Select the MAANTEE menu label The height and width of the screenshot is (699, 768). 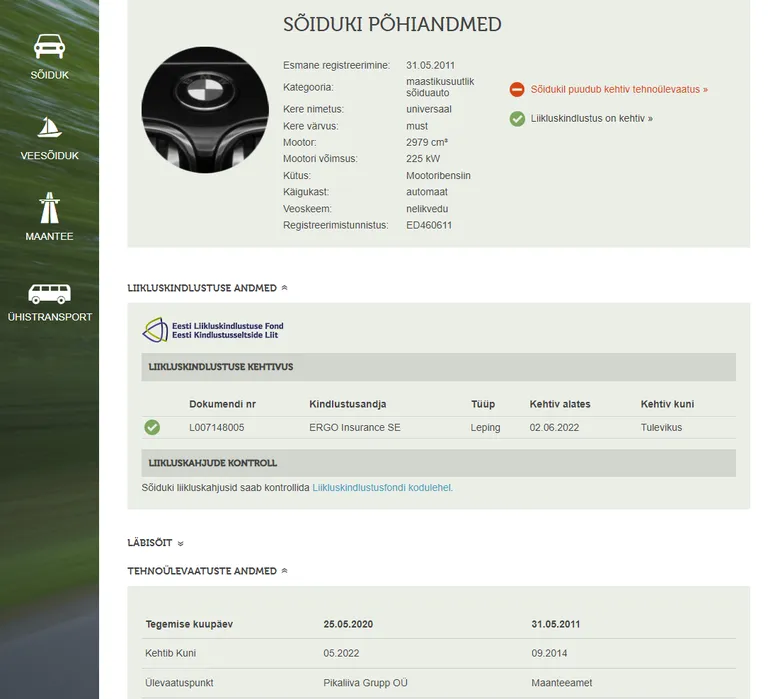(x=49, y=236)
